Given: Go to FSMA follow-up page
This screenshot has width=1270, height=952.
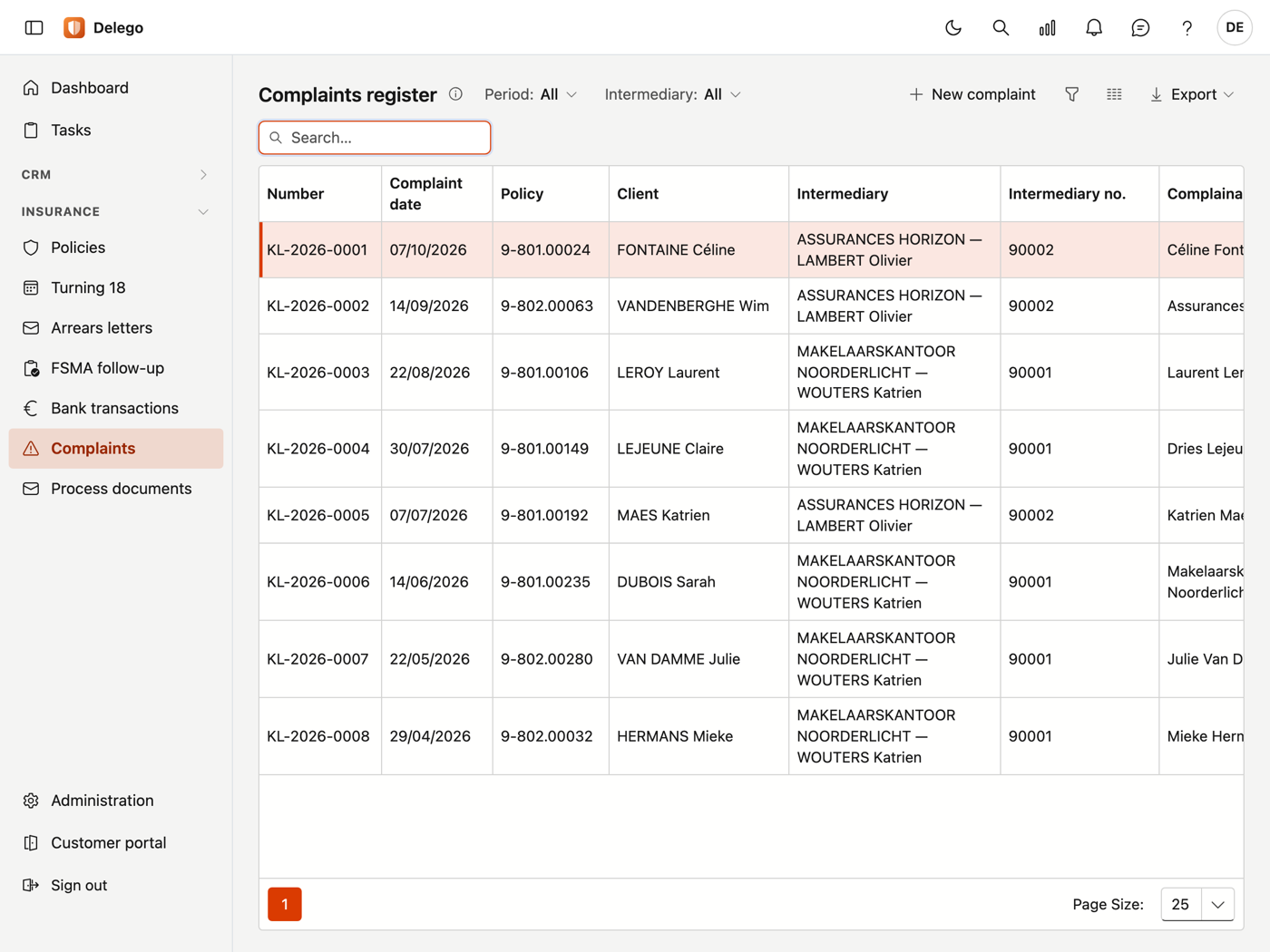Looking at the screenshot, I should click(115, 368).
